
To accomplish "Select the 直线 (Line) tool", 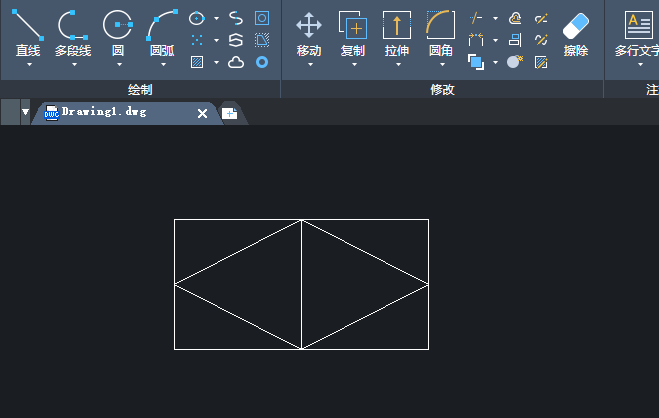I will pos(28,32).
